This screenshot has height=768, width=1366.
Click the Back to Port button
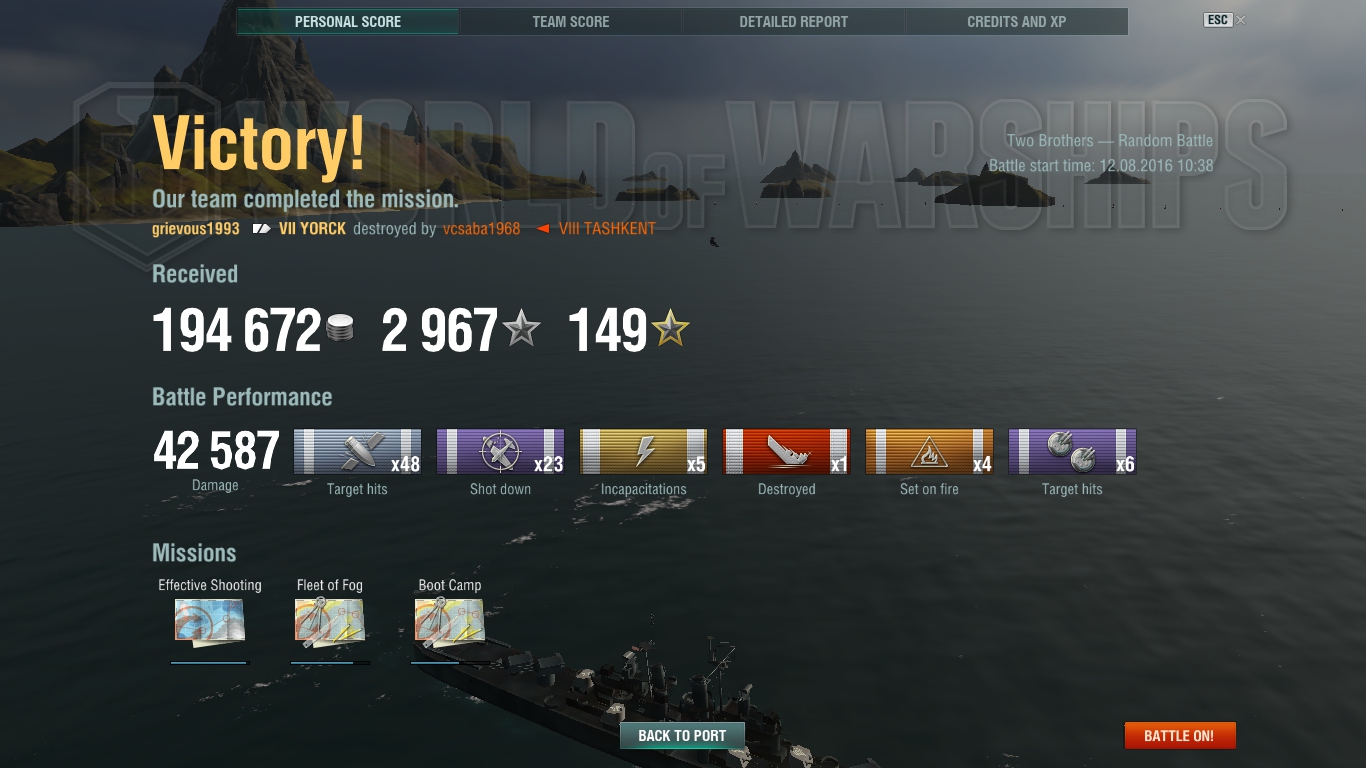tap(682, 735)
